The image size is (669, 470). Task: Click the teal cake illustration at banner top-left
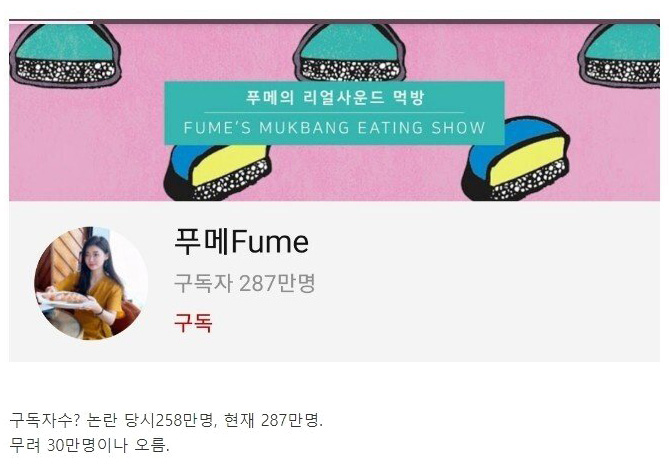pyautogui.click(x=65, y=55)
